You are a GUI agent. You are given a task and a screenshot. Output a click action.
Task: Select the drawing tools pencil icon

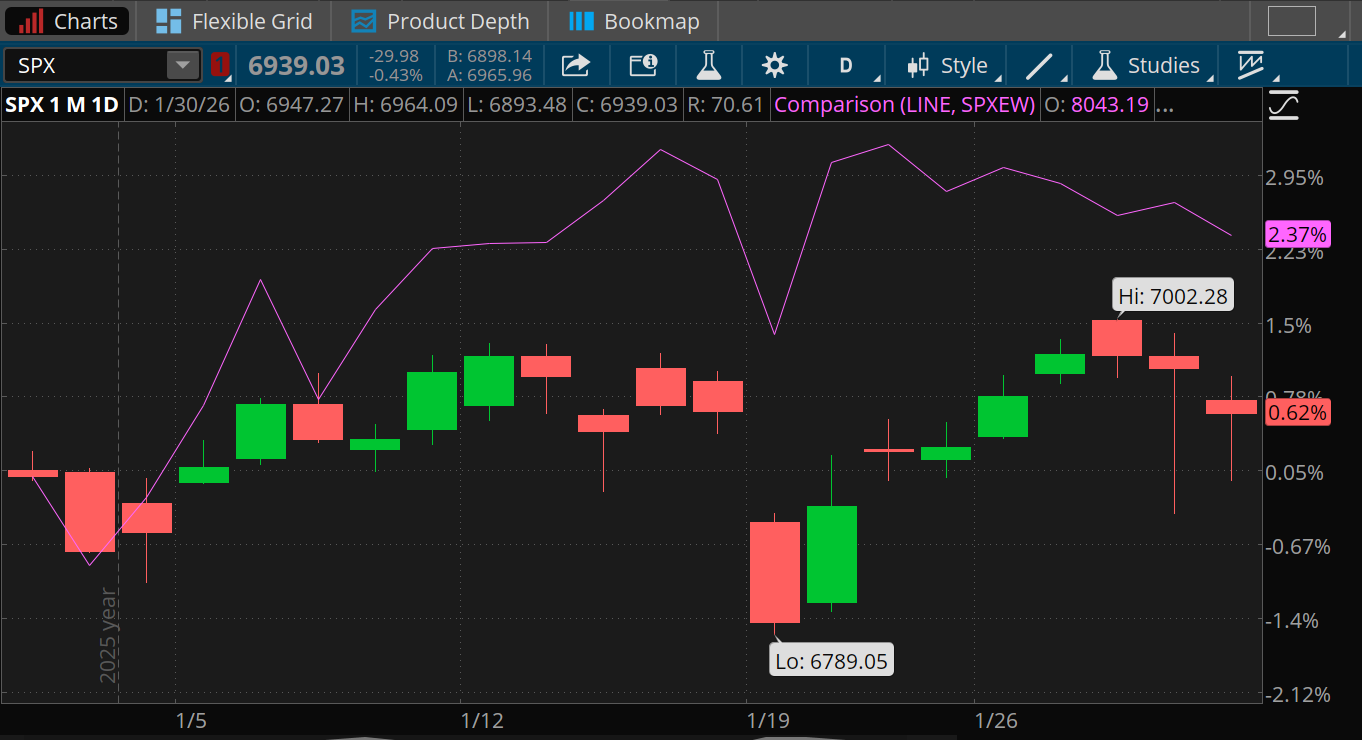click(x=1038, y=64)
